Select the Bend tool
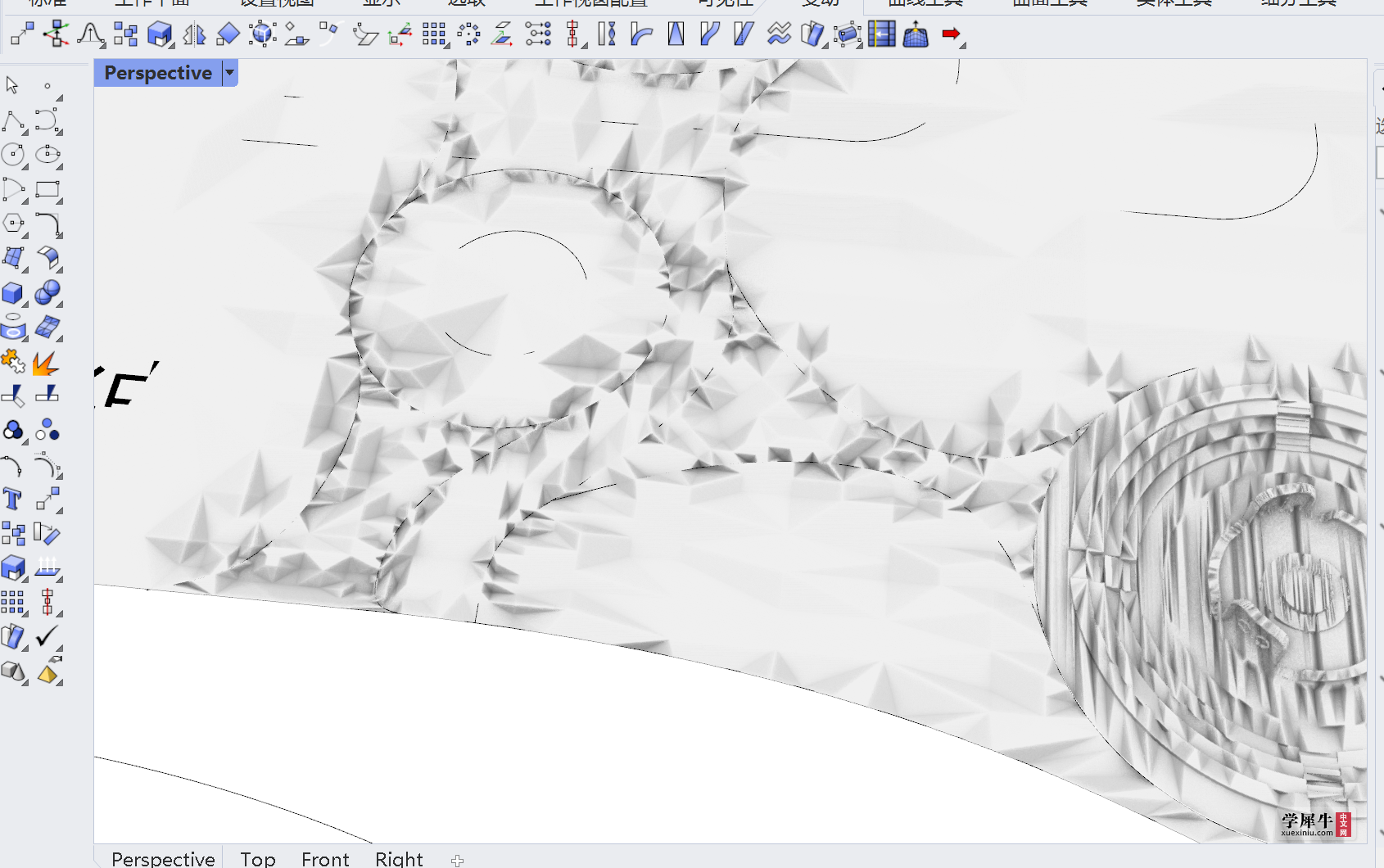The height and width of the screenshot is (868, 1384). (x=641, y=34)
